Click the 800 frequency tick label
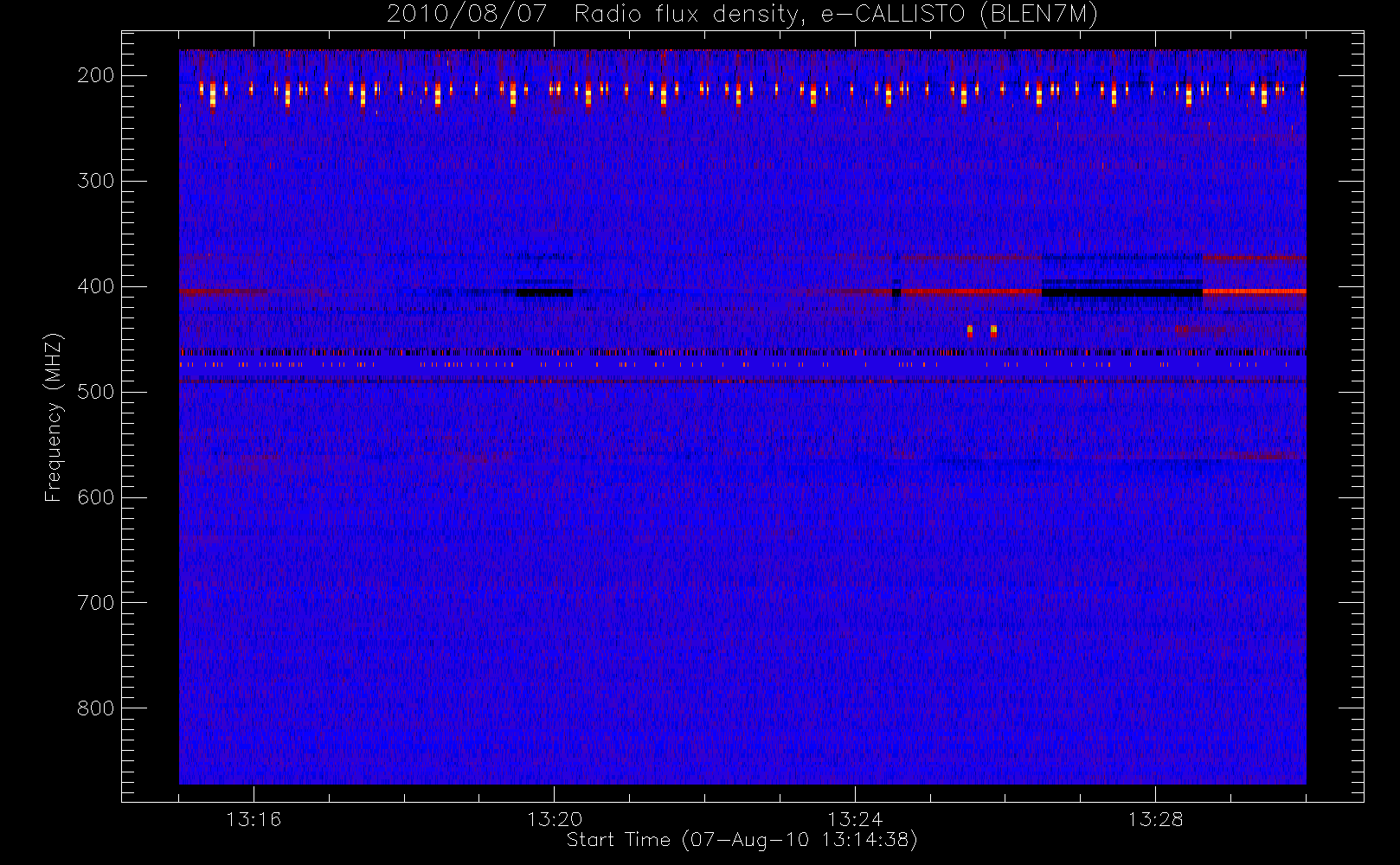Screen dimensions: 1400x865 pos(96,708)
